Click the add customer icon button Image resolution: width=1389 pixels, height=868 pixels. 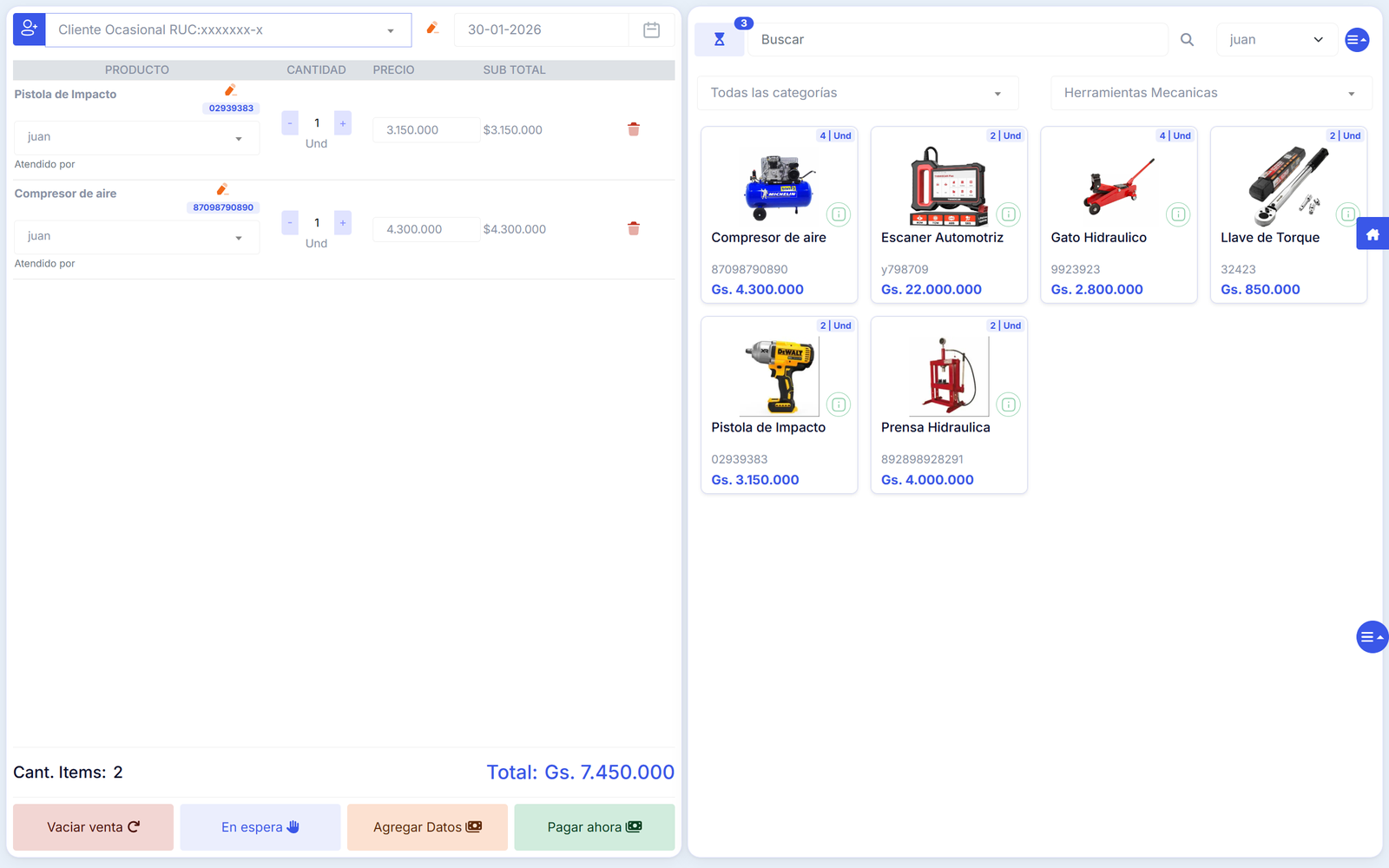coord(29,30)
